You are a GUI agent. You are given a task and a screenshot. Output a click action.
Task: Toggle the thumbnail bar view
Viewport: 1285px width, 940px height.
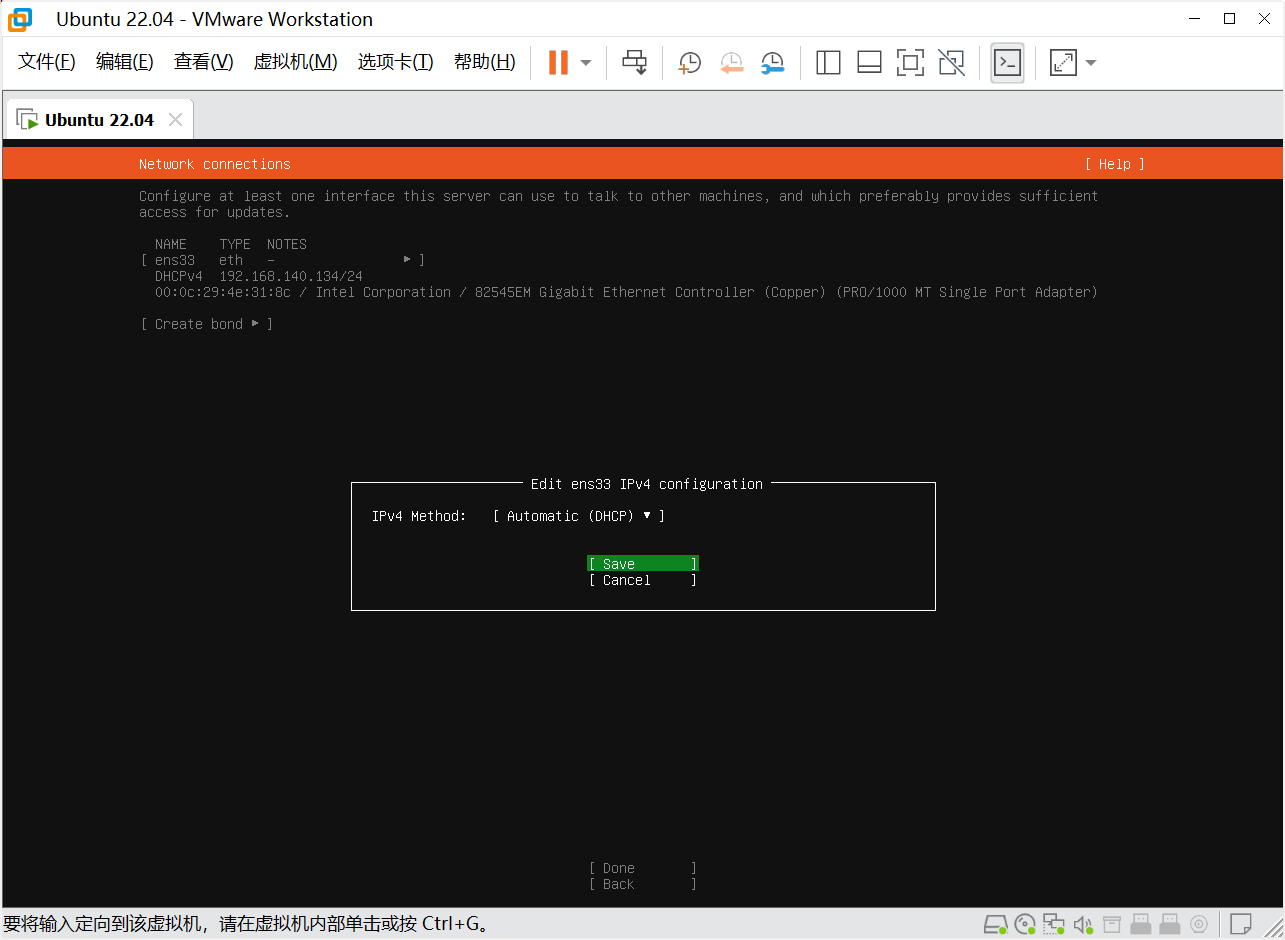tap(869, 63)
